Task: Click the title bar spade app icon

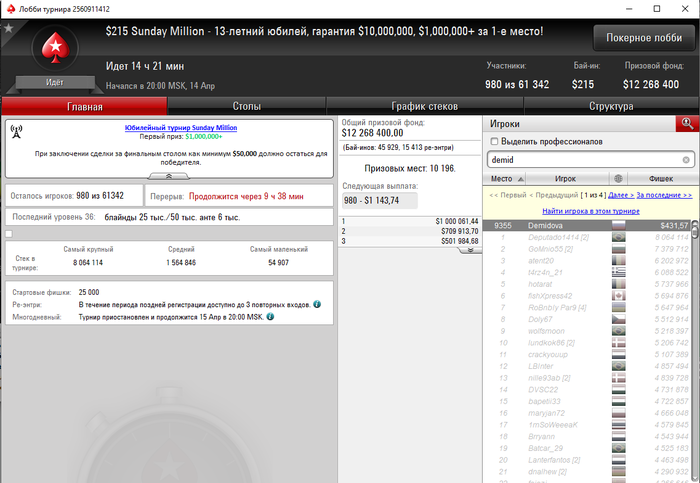Action: (11, 9)
